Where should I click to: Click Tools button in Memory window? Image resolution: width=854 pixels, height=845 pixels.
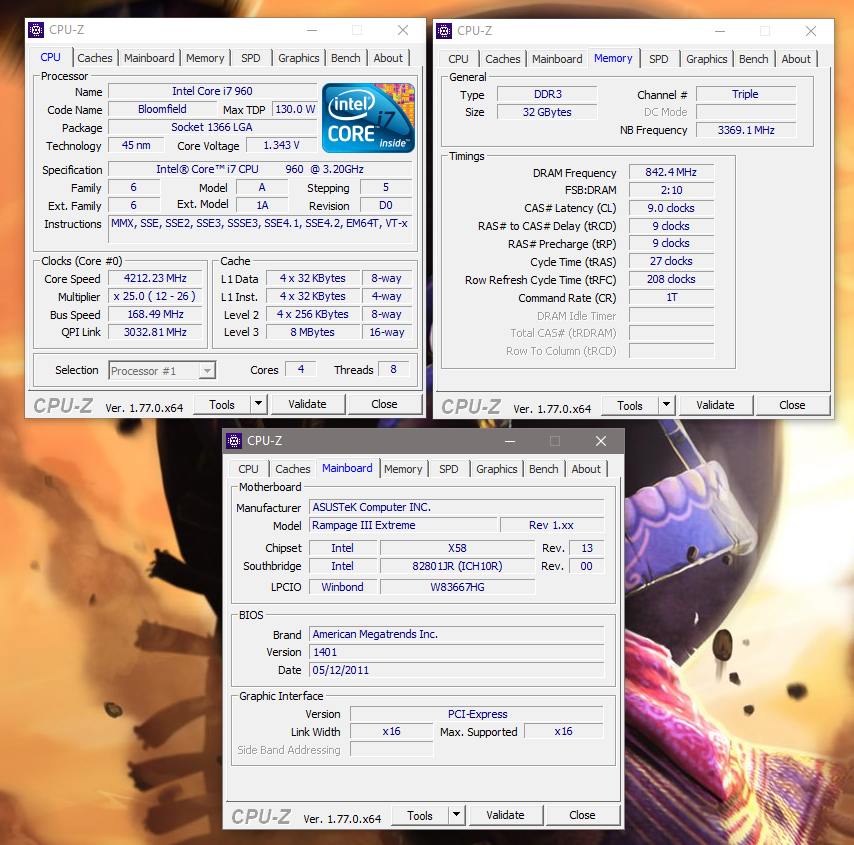coord(630,405)
